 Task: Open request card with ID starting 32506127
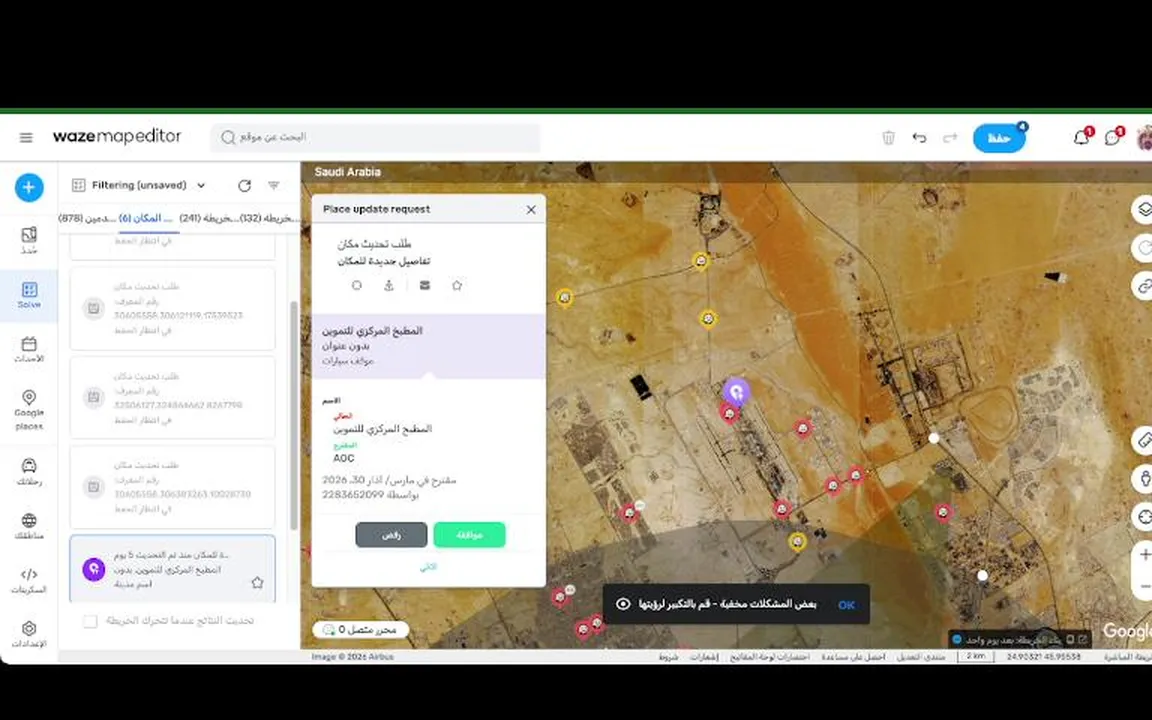(173, 397)
